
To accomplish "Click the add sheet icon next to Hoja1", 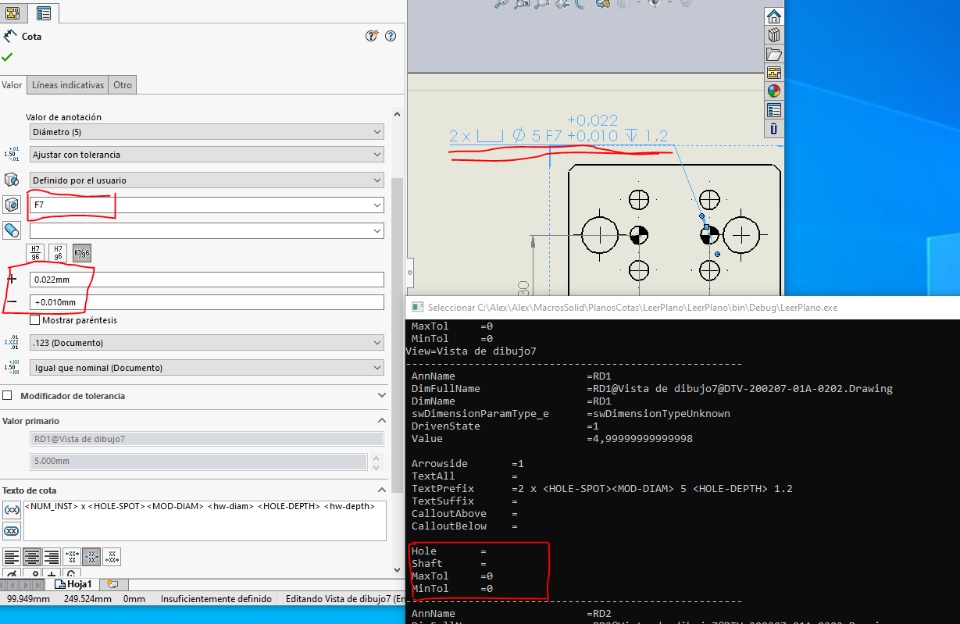I will click(x=113, y=584).
